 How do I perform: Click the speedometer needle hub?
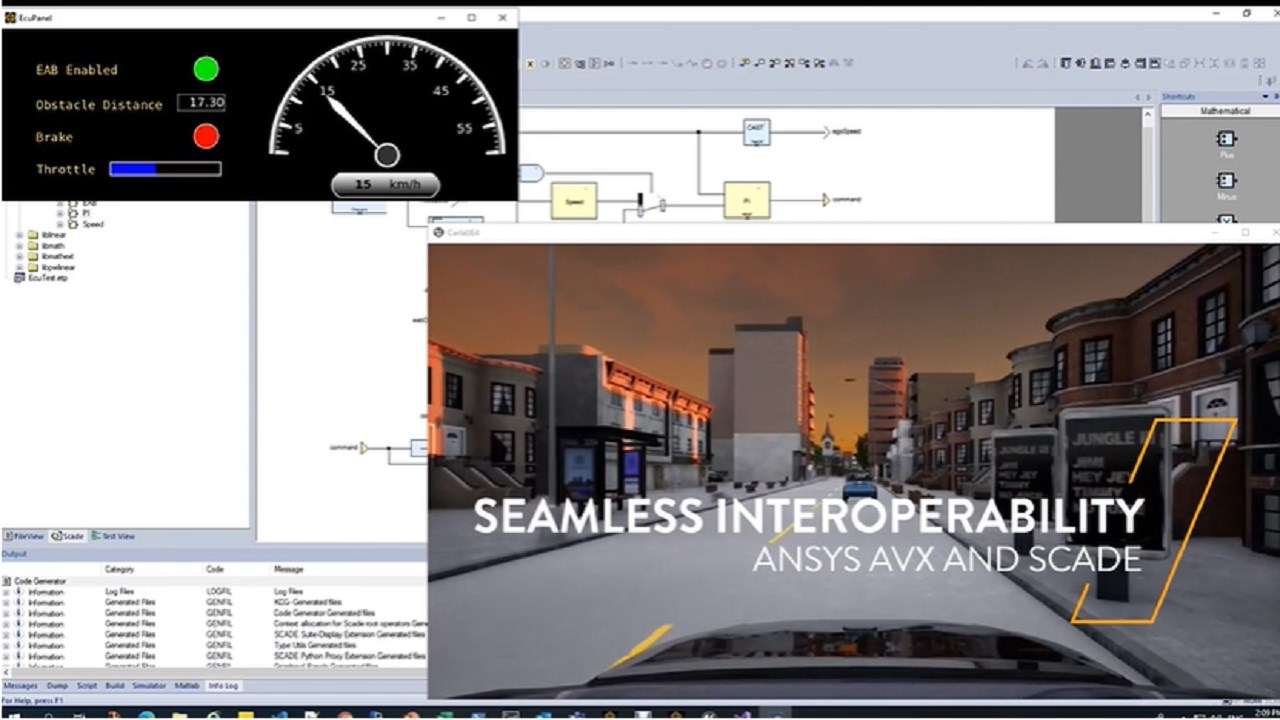coord(387,155)
